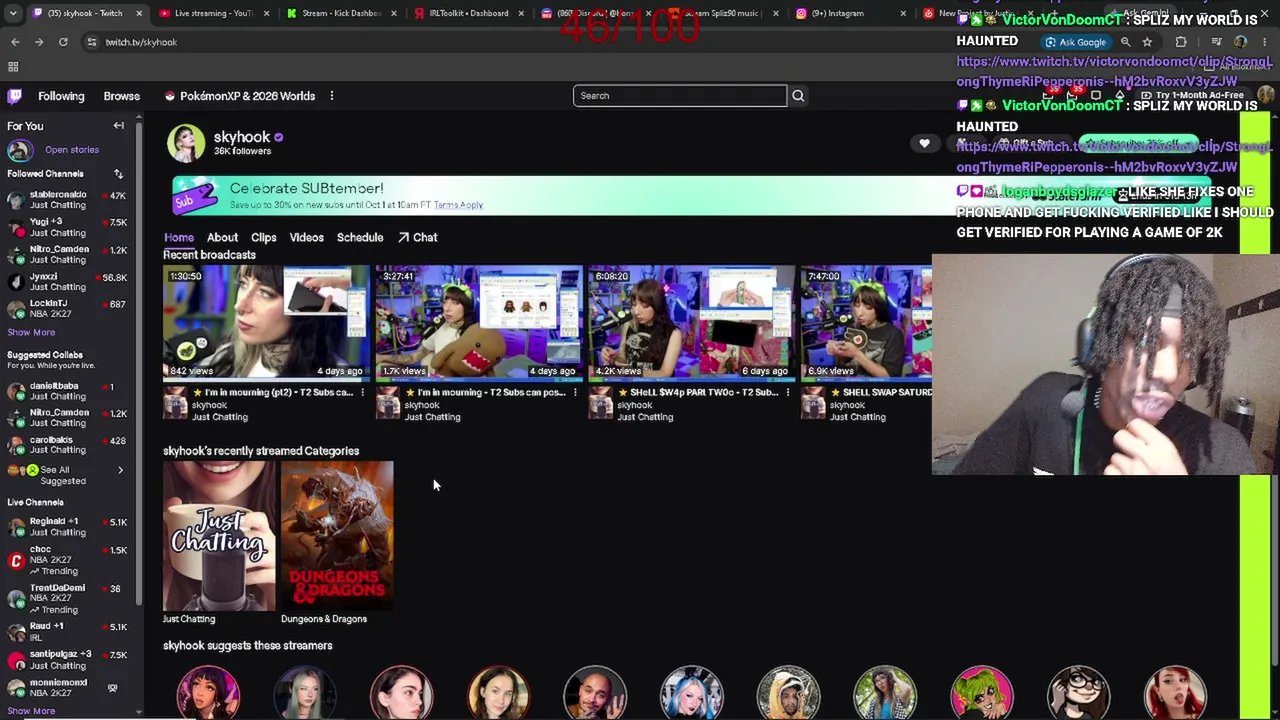Show more live channels at sidebar bottom
Screen dimensions: 1280x720
[x=31, y=711]
